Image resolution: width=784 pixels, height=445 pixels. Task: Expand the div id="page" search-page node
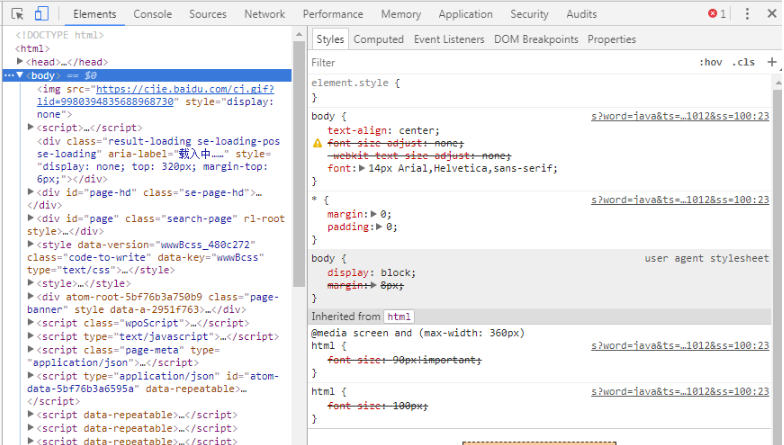[x=30, y=218]
